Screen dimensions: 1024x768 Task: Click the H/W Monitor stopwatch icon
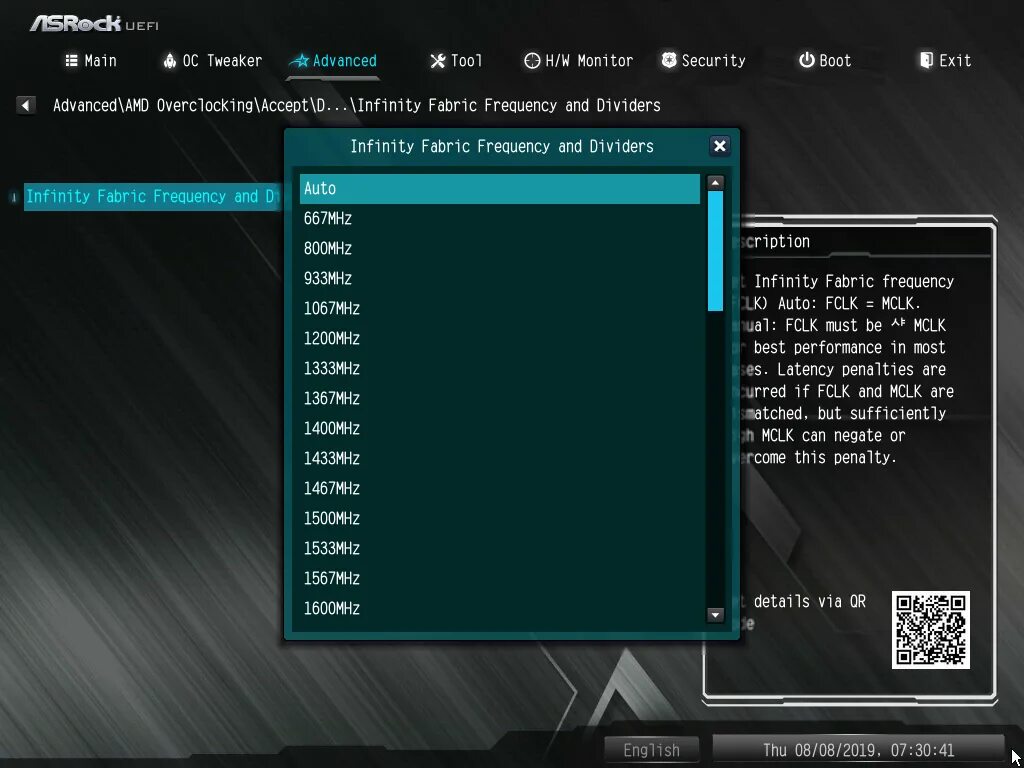[531, 60]
